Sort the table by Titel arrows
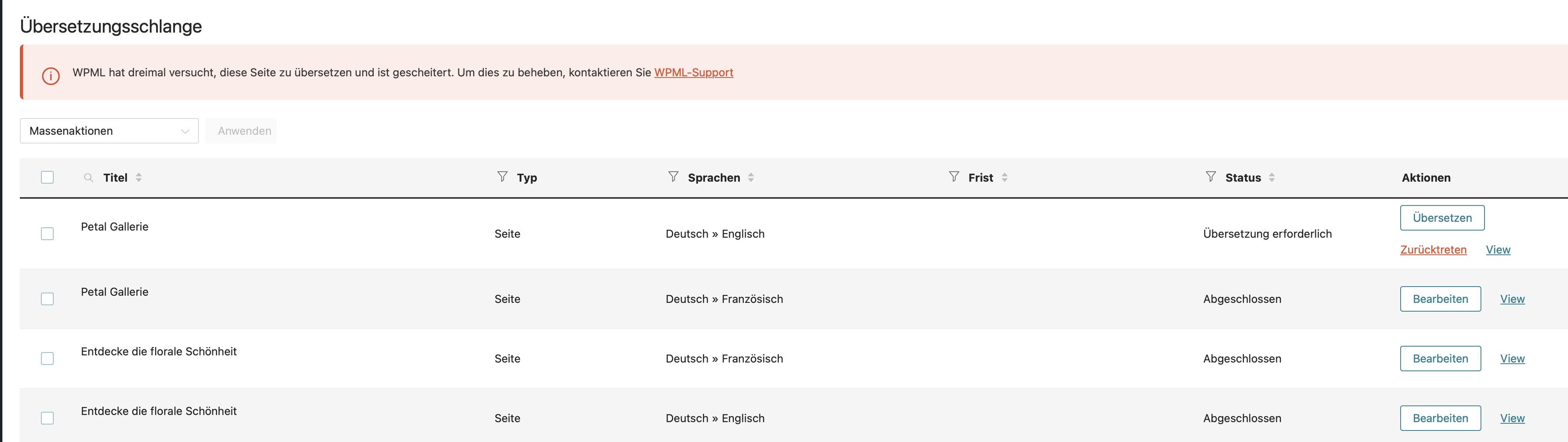 click(139, 178)
